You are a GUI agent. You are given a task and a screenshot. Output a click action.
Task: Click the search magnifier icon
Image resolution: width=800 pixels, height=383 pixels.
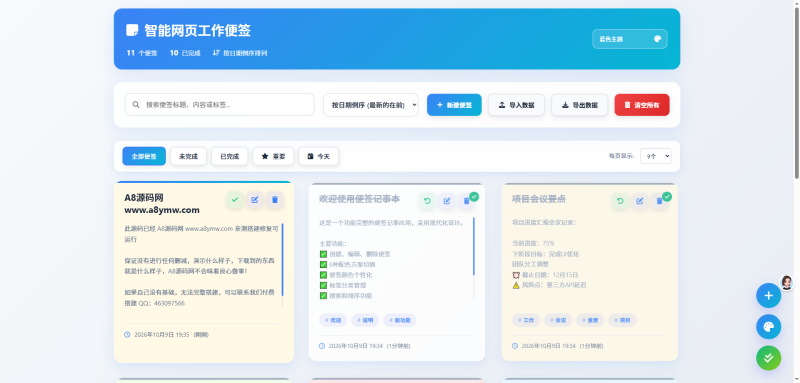(136, 105)
